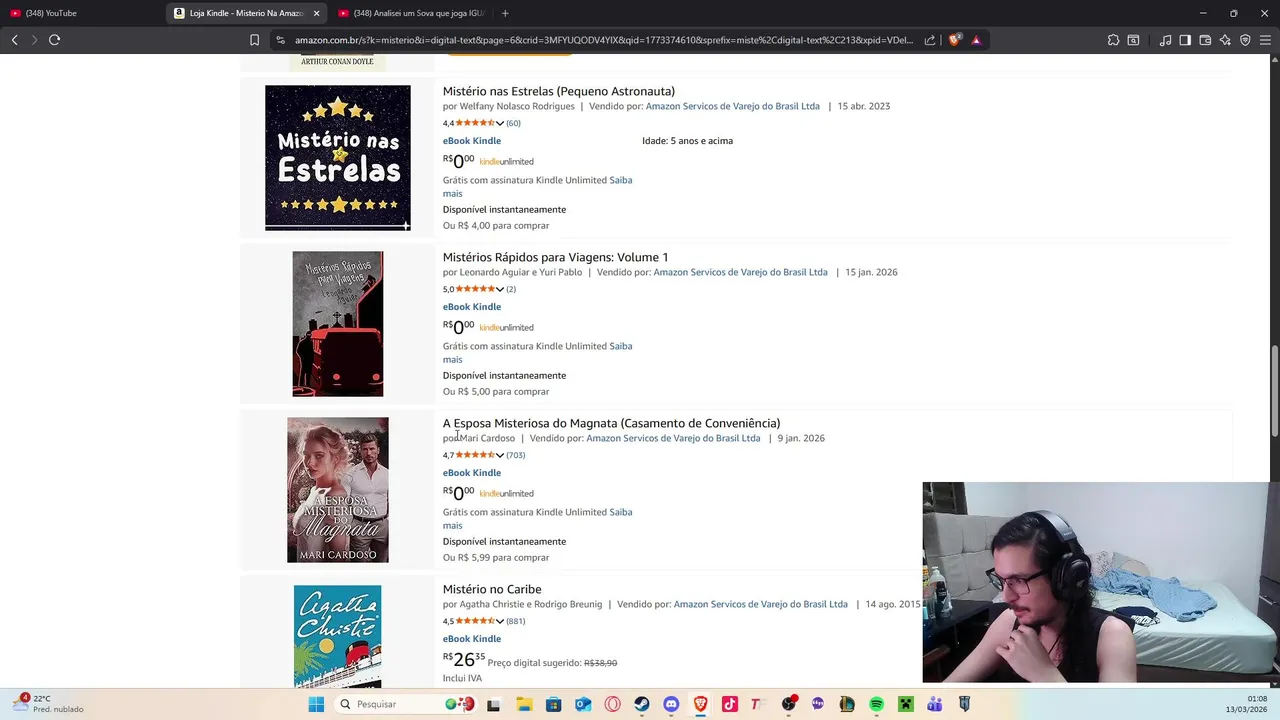Open the Leo AI sparkle icon
Image resolution: width=1280 pixels, height=720 pixels.
coord(1225,40)
